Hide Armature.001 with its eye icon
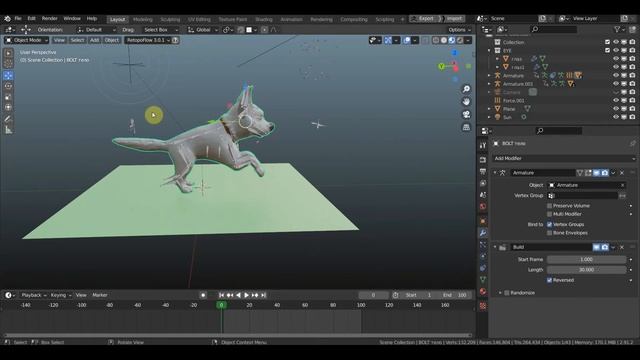Image resolution: width=640 pixels, height=360 pixels. (x=616, y=84)
